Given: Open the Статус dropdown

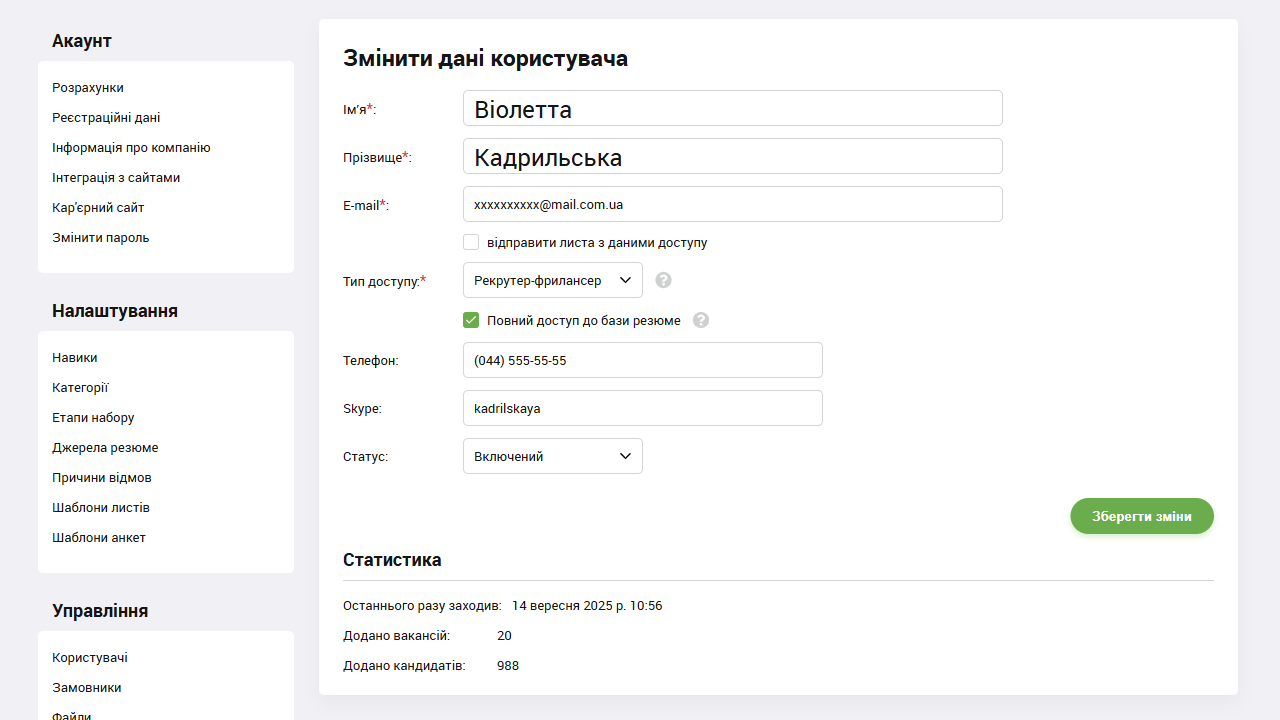Looking at the screenshot, I should point(552,456).
